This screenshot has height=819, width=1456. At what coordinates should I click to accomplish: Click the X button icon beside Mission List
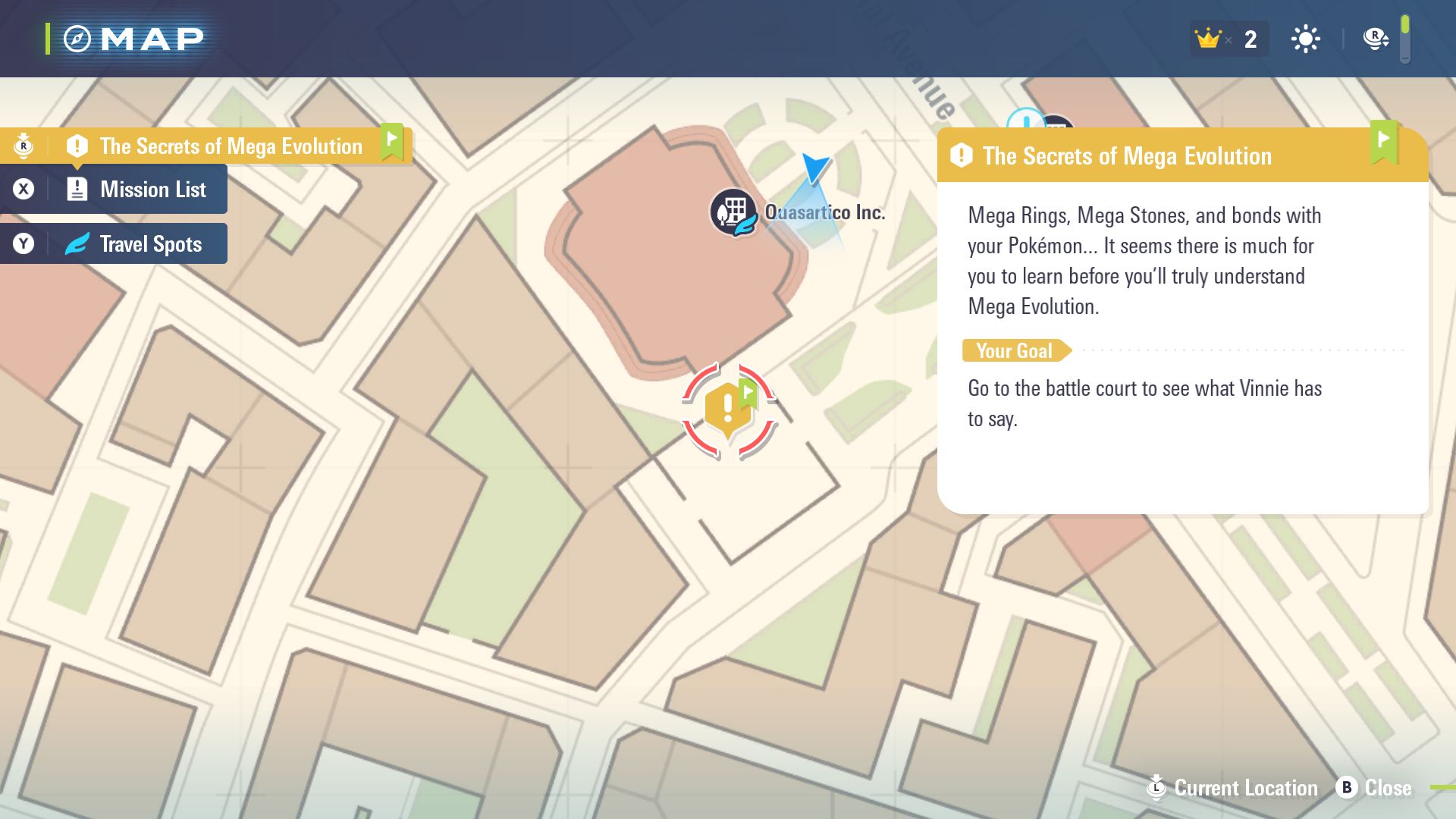pyautogui.click(x=24, y=190)
